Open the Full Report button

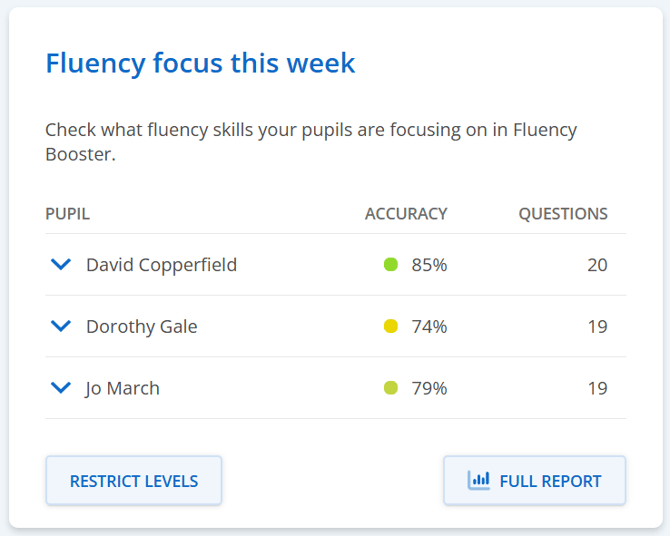(x=535, y=481)
